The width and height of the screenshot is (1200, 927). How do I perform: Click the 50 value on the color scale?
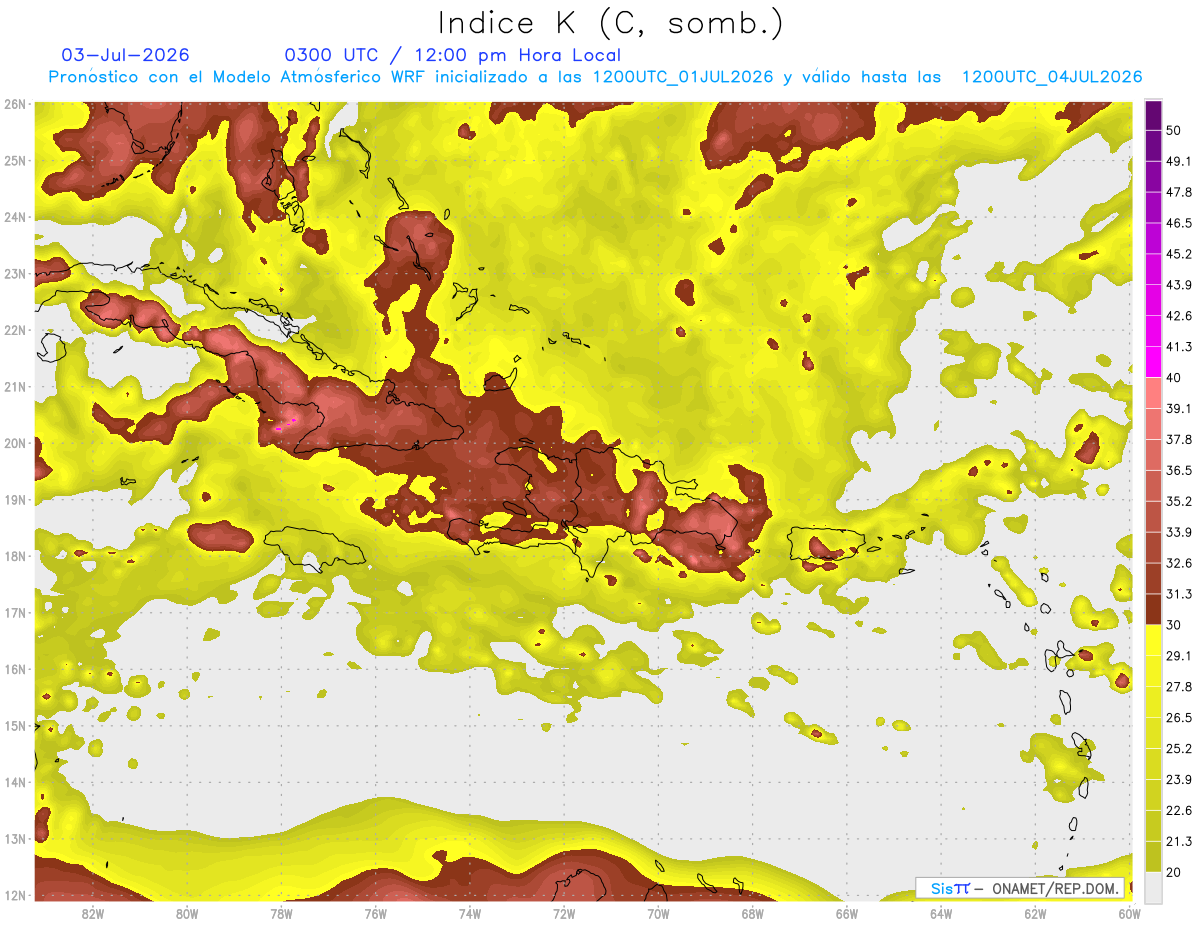1173,130
